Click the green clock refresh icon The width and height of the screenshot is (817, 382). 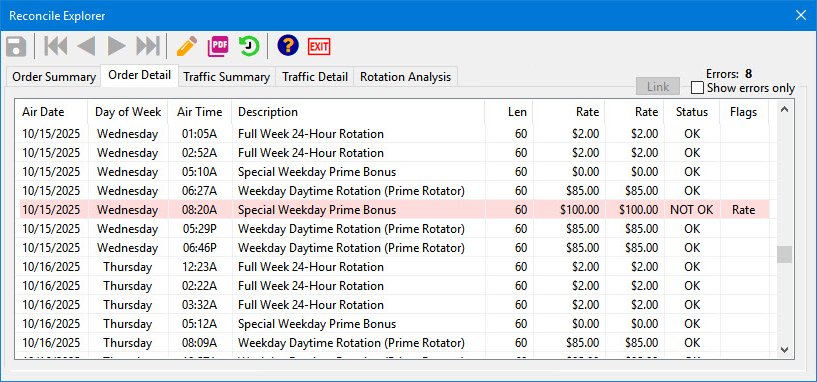(249, 46)
